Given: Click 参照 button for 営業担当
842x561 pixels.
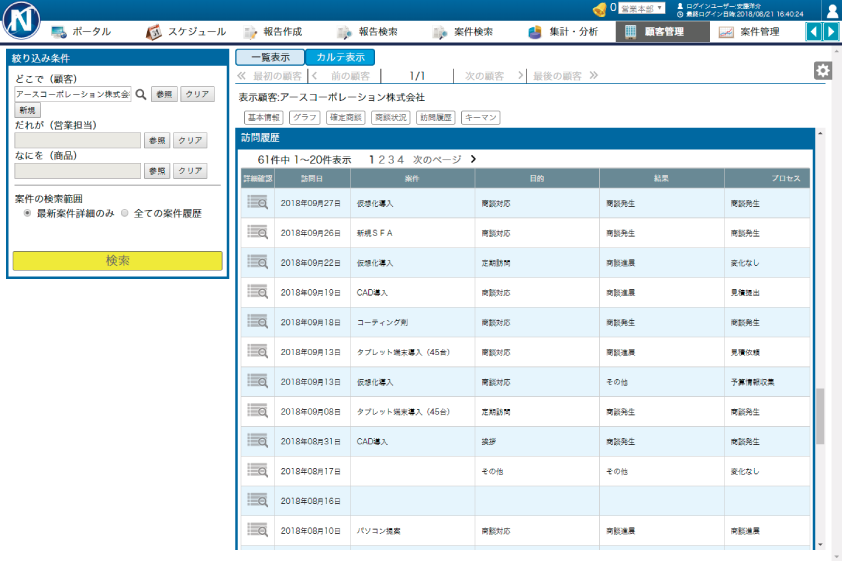Looking at the screenshot, I should [157, 141].
